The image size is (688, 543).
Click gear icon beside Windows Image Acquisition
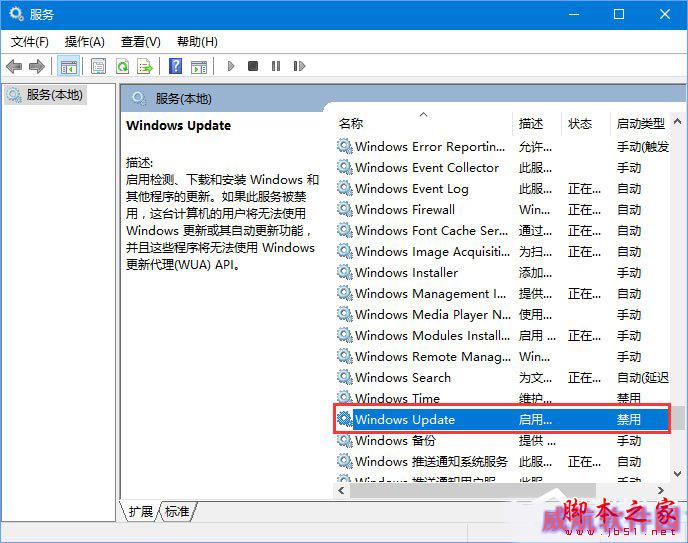[x=345, y=251]
